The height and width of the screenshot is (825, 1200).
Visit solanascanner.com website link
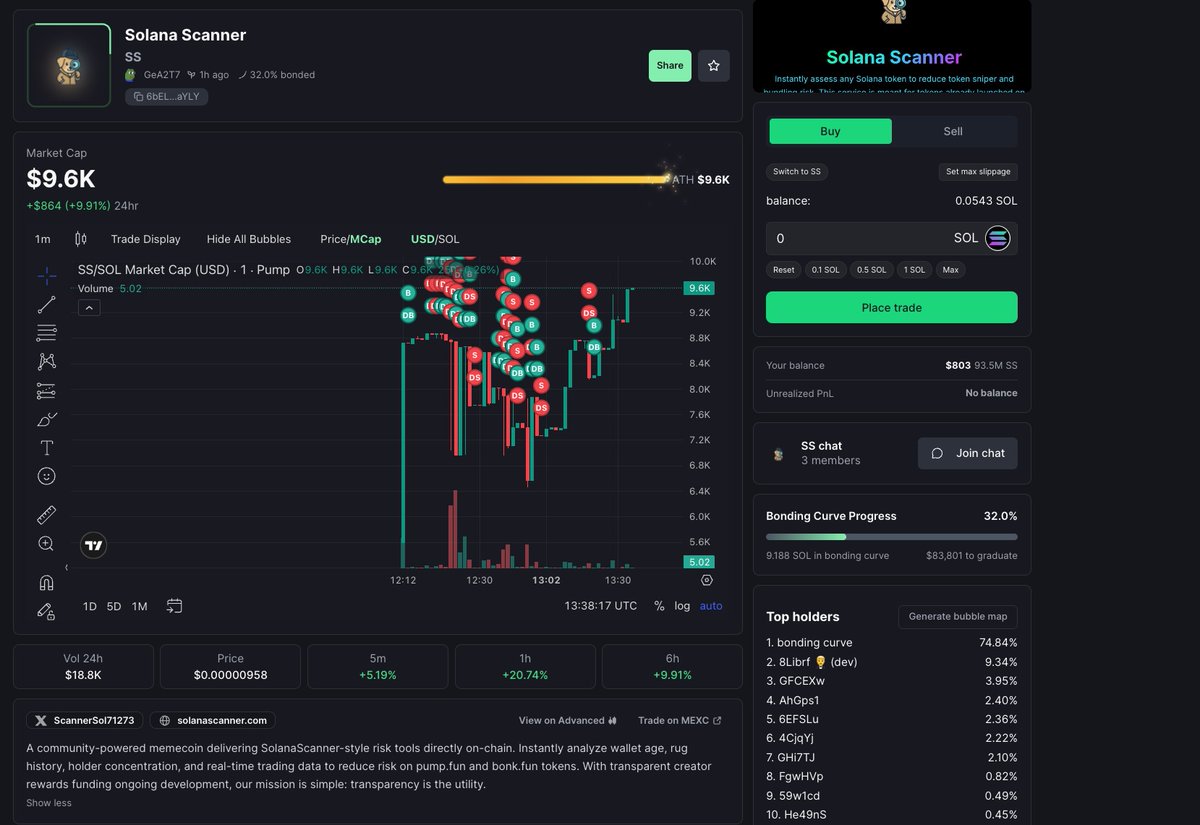(x=213, y=720)
